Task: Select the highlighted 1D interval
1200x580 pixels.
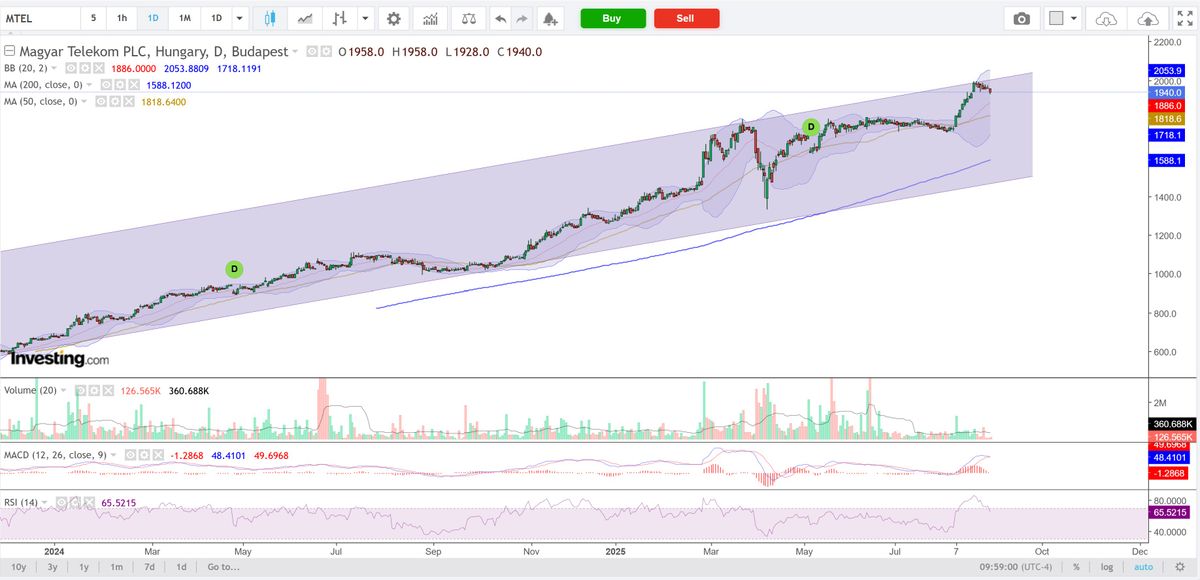Action: point(153,19)
